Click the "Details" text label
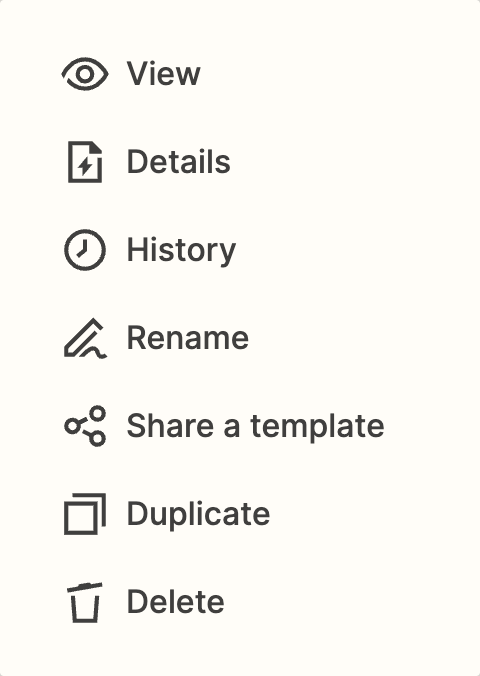480x676 pixels. click(179, 162)
